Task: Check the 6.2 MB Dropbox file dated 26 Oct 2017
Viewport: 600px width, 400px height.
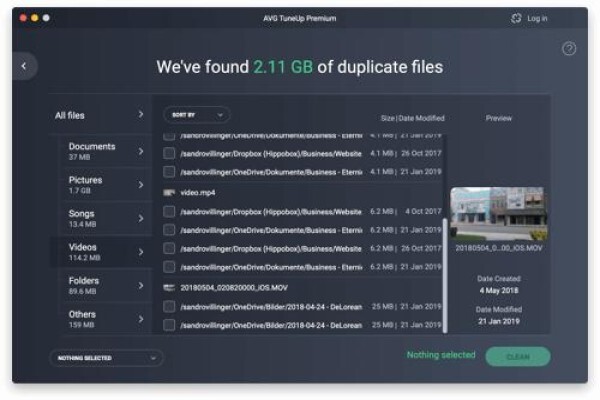Action: pyautogui.click(x=169, y=248)
